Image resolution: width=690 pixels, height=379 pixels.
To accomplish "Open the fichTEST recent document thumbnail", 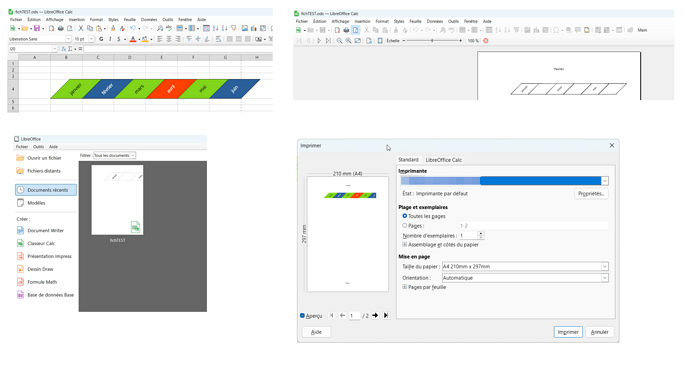I will [x=117, y=200].
